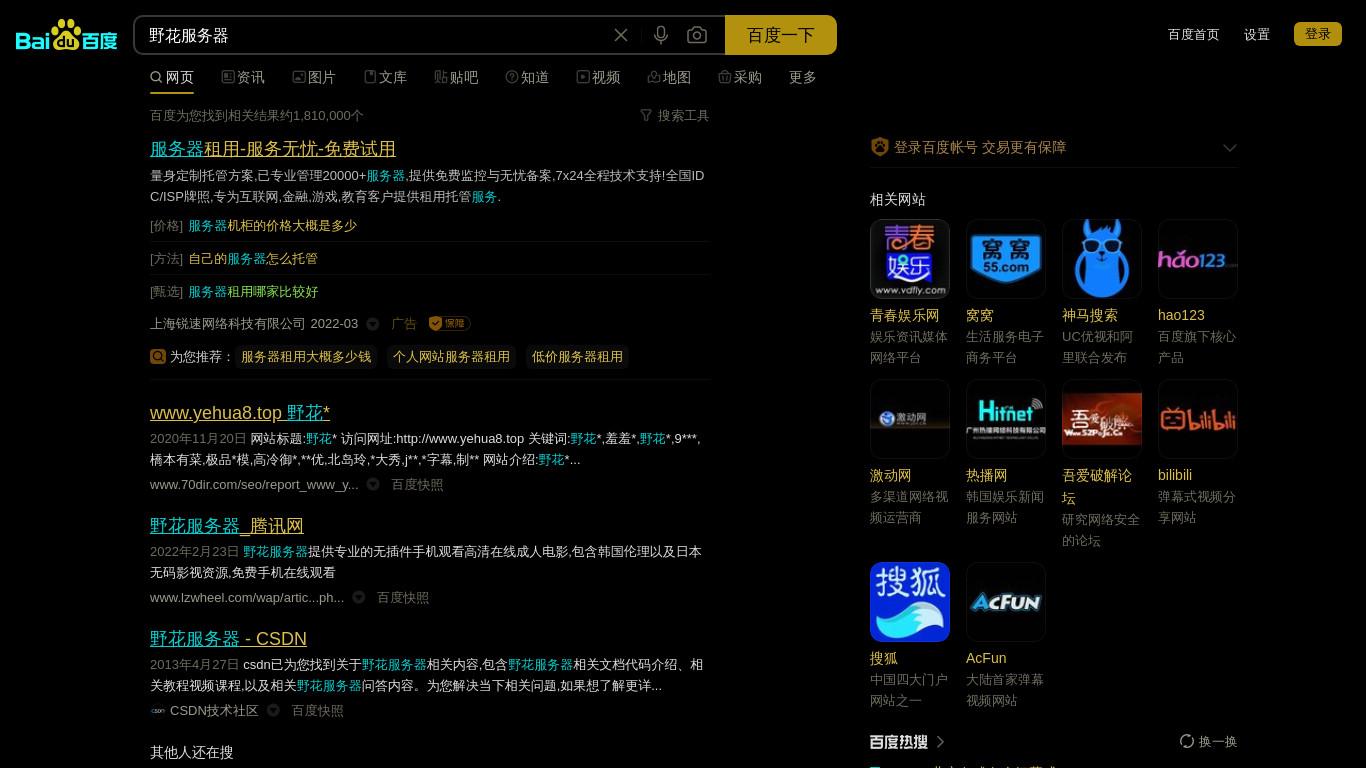Open the 野花服务器_腾讯网 result
The image size is (1366, 768).
[x=227, y=525]
